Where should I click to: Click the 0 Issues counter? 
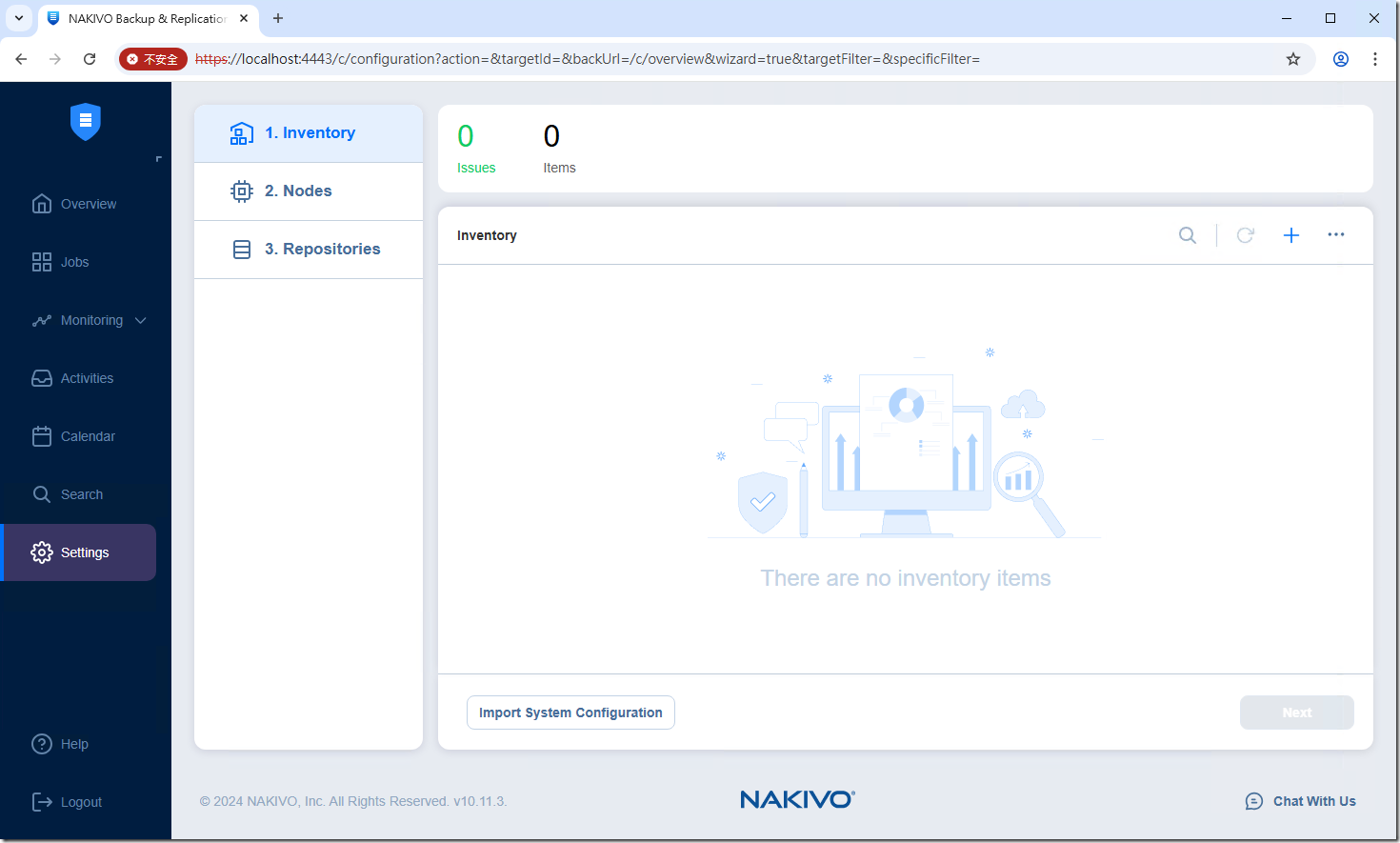click(x=475, y=149)
